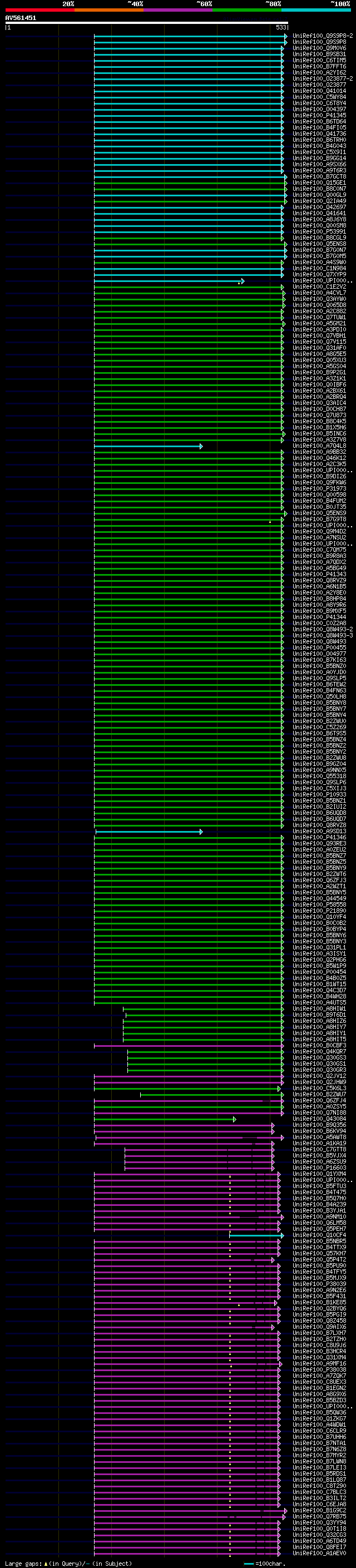356x1568 pixels.
Task: Select the UniRef100_P58558 label
Action: (319, 904)
